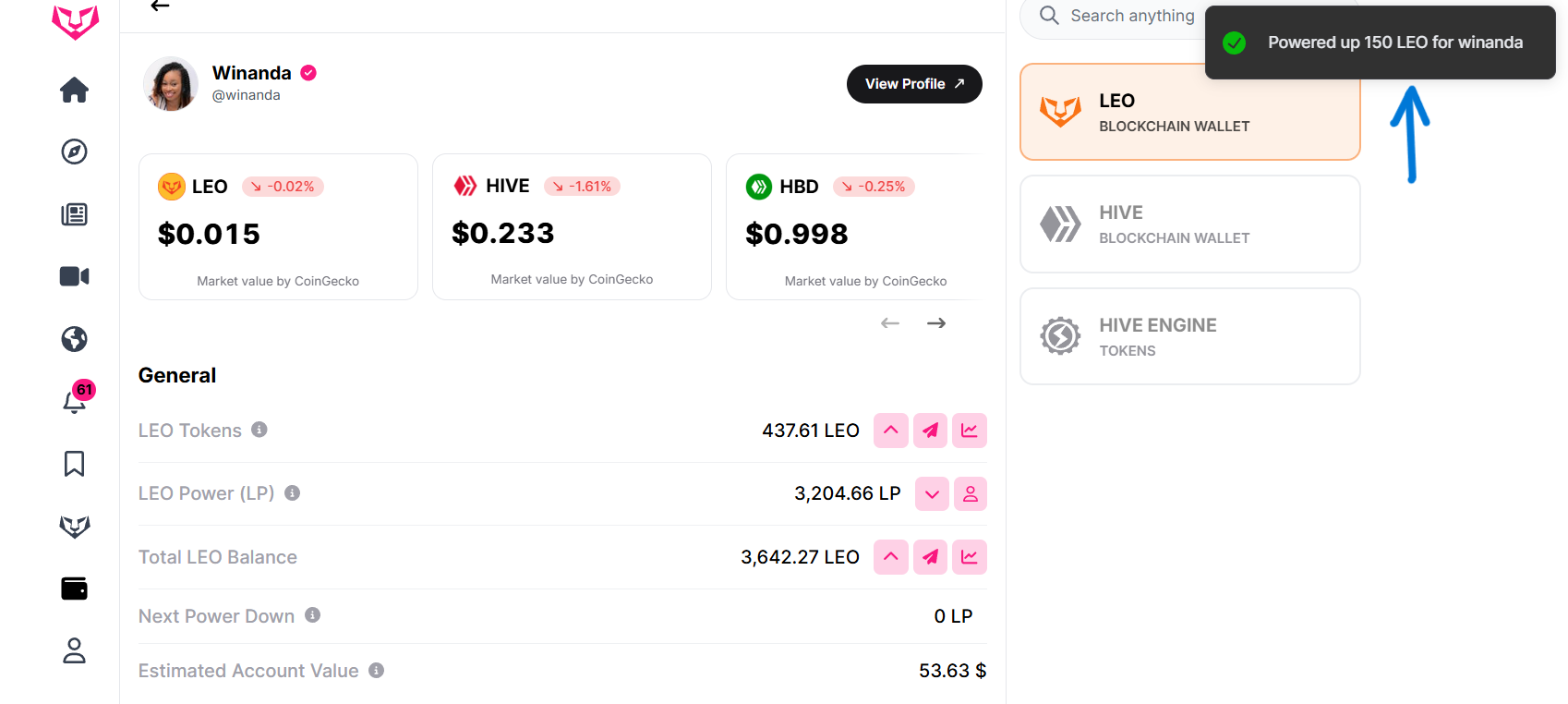Expand power down chevron for LEO Power

tap(932, 494)
